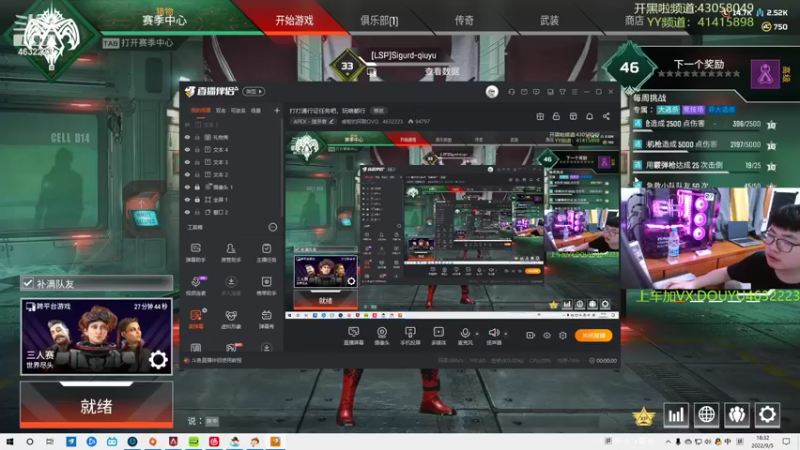Image resolution: width=800 pixels, height=450 pixels.
Task: Click the lock icon above preview
Action: (556, 116)
